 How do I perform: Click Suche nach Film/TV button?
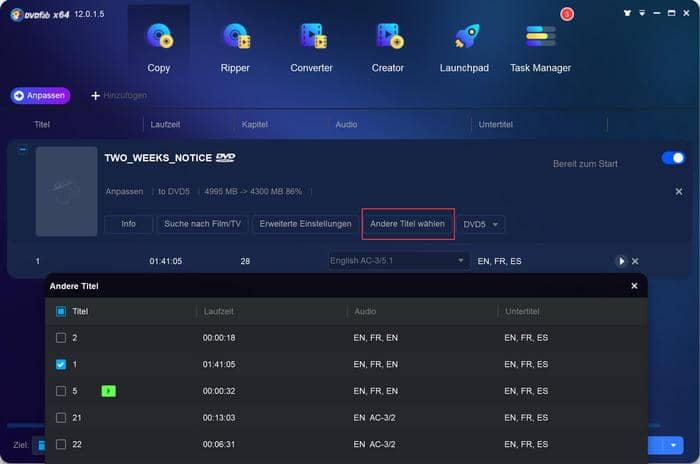pos(202,224)
